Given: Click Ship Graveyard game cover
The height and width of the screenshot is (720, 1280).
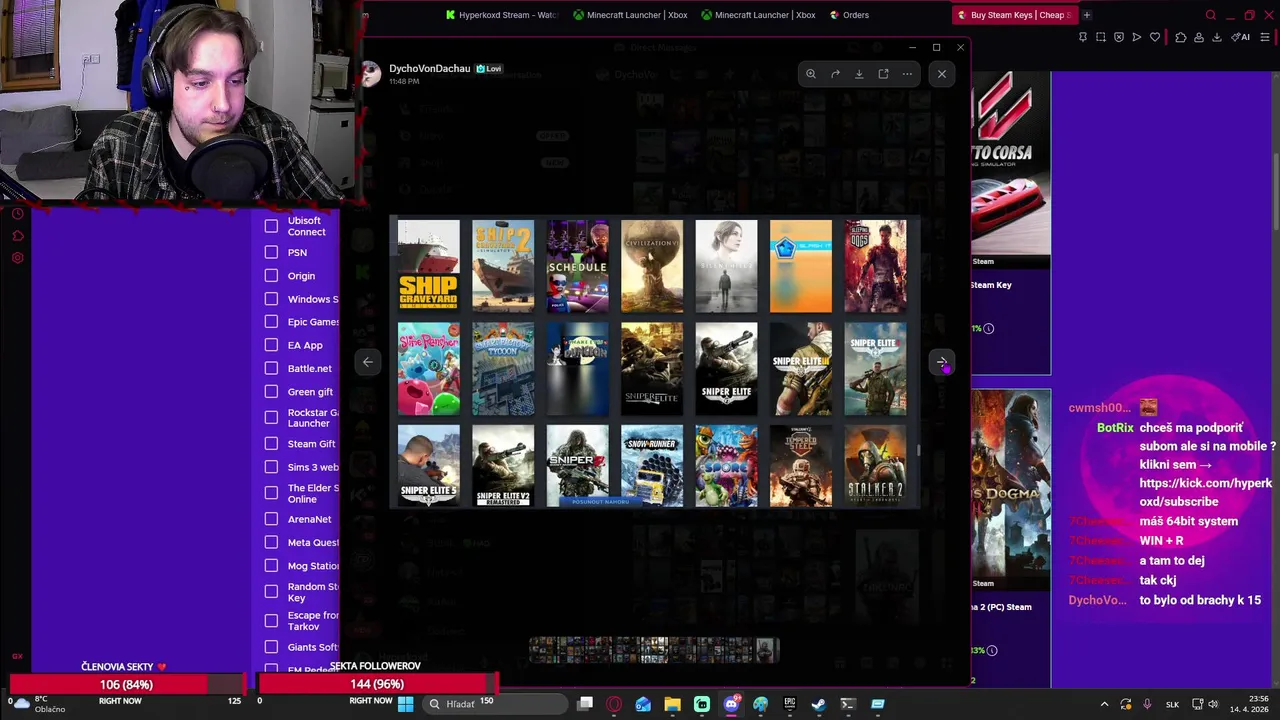Looking at the screenshot, I should tap(429, 266).
